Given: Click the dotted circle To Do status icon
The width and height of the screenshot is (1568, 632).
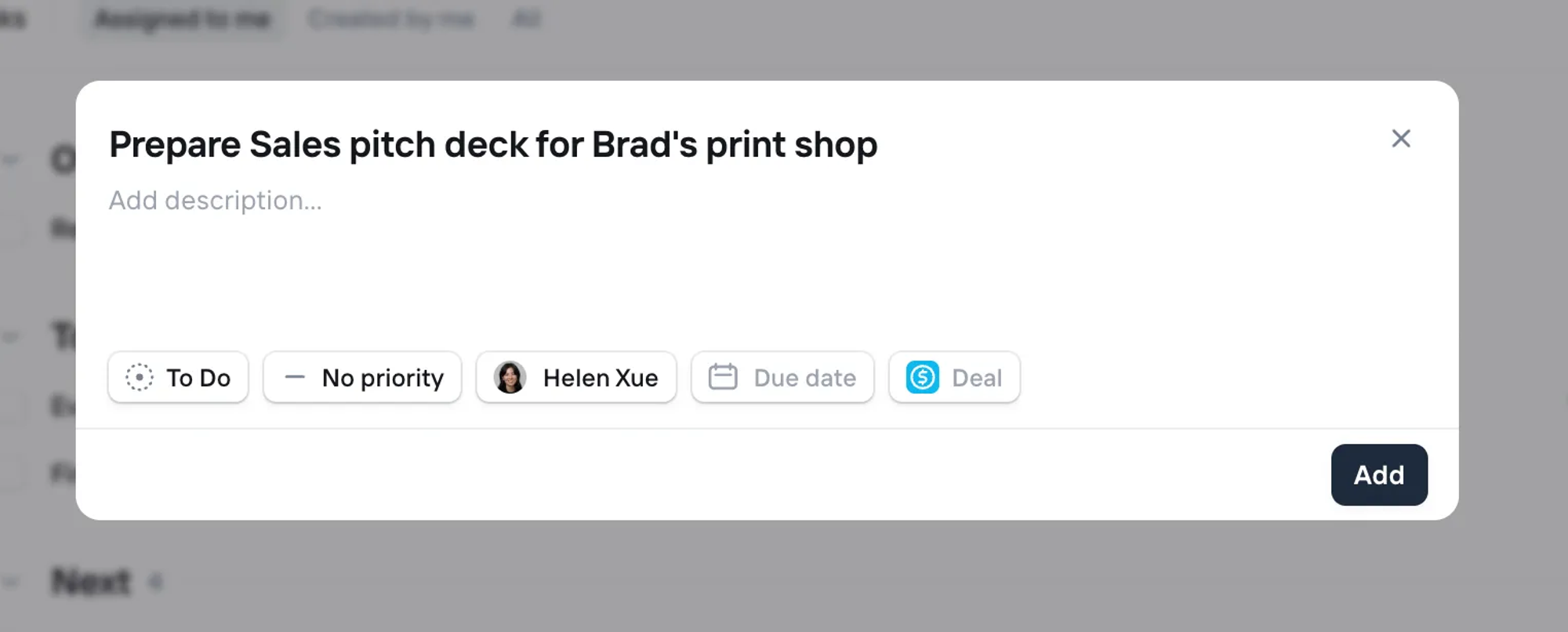Looking at the screenshot, I should 140,378.
